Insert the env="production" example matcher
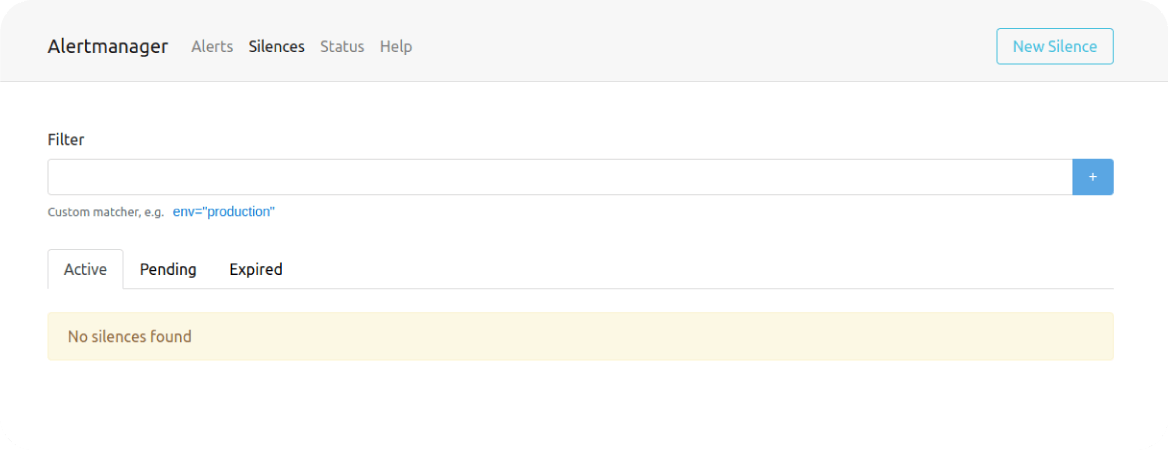 (224, 212)
